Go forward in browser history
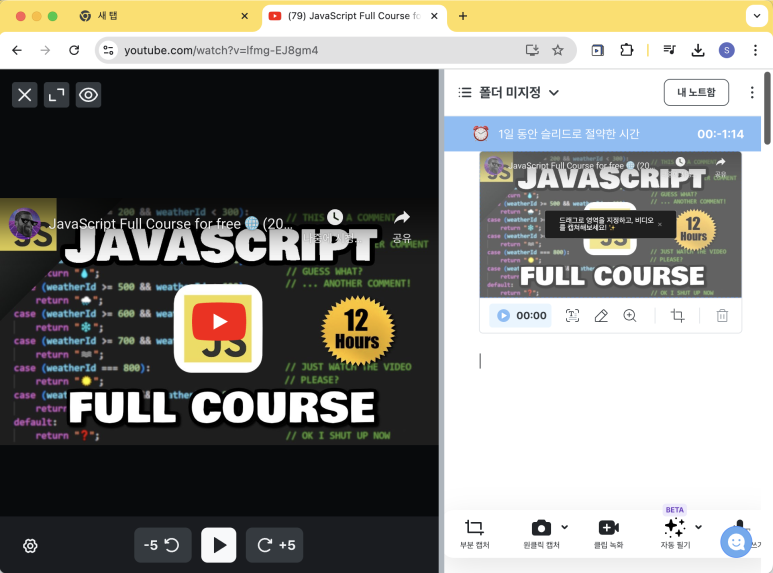773x573 pixels. [x=45, y=50]
